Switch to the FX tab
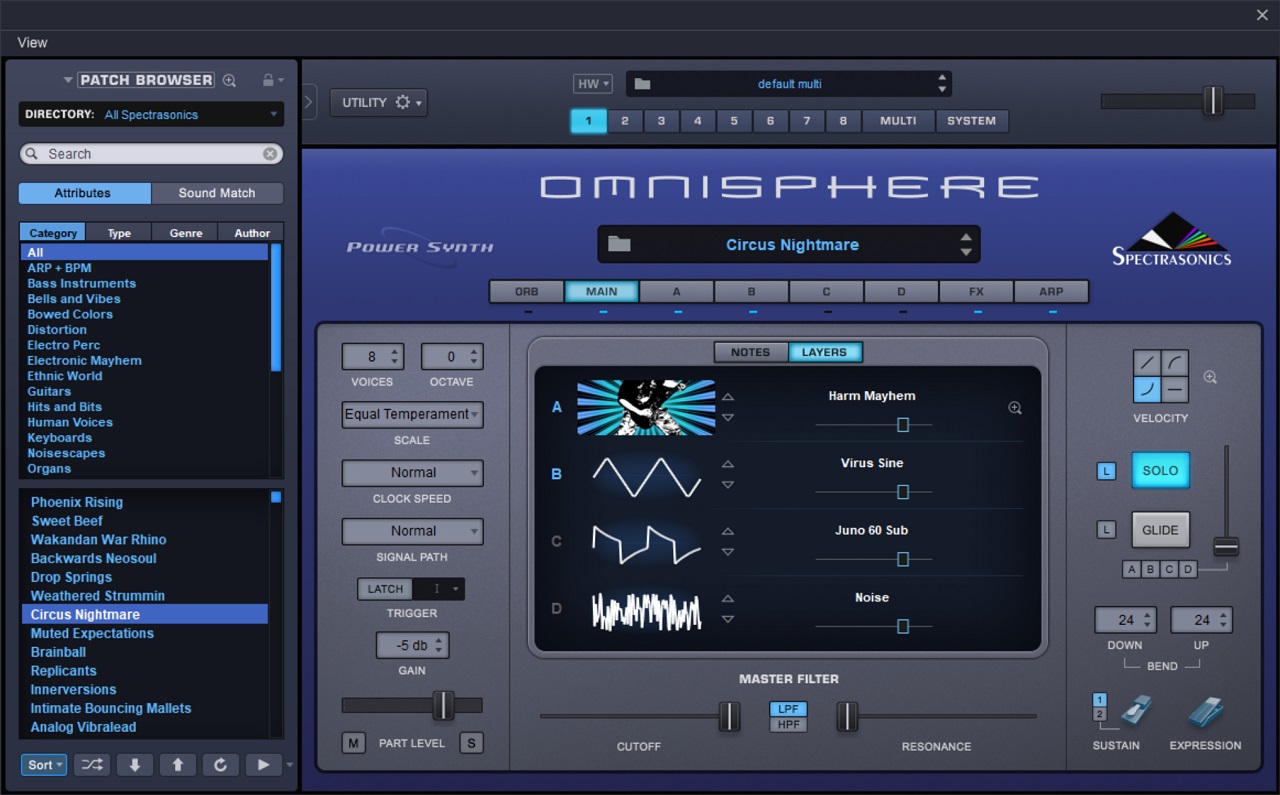This screenshot has width=1280, height=795. point(976,292)
